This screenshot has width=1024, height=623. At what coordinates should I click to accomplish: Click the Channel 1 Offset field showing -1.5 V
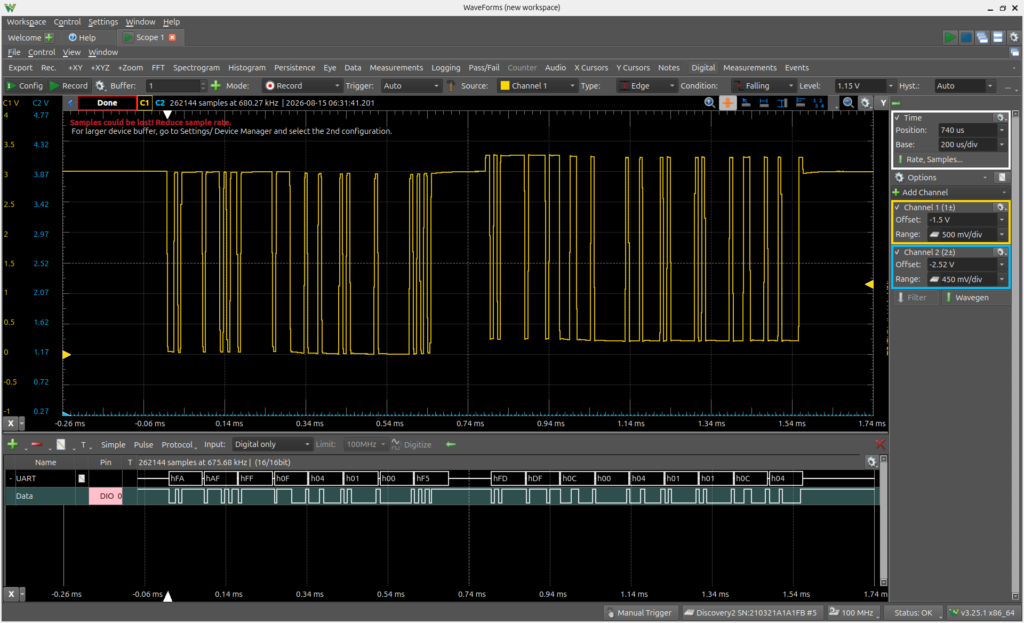pyautogui.click(x=967, y=219)
